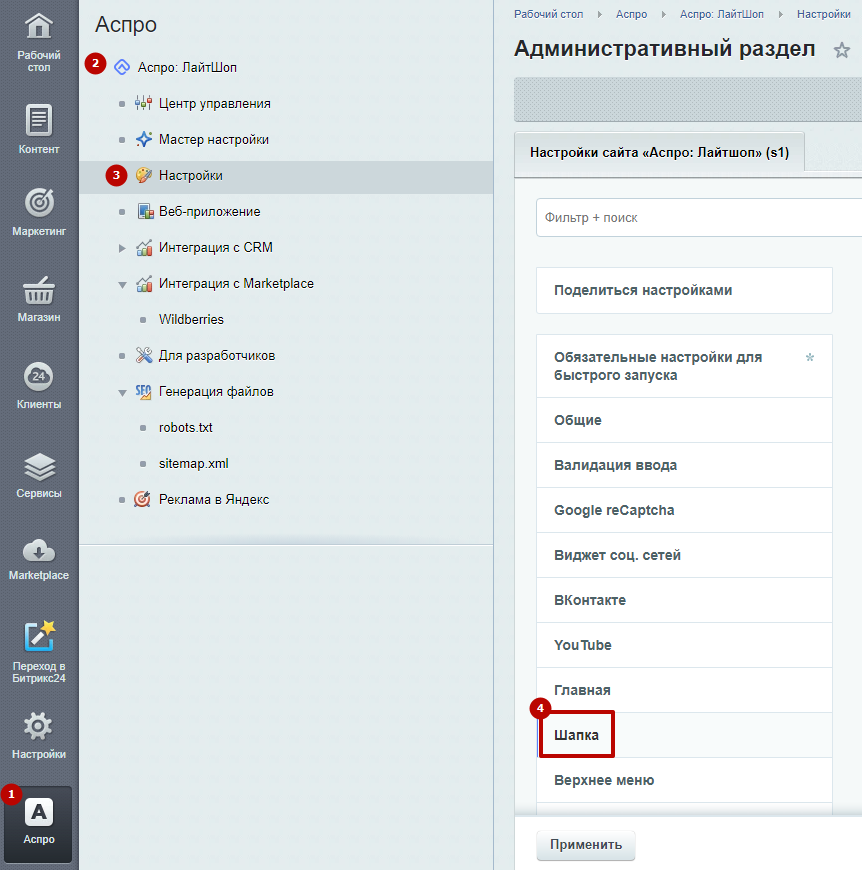Open the Google reCaptcha section
This screenshot has width=862, height=870.
pyautogui.click(x=684, y=510)
